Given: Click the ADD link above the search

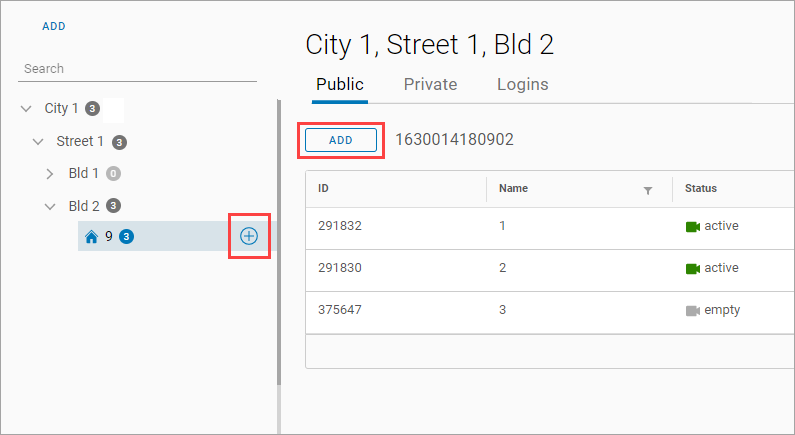Looking at the screenshot, I should (54, 26).
